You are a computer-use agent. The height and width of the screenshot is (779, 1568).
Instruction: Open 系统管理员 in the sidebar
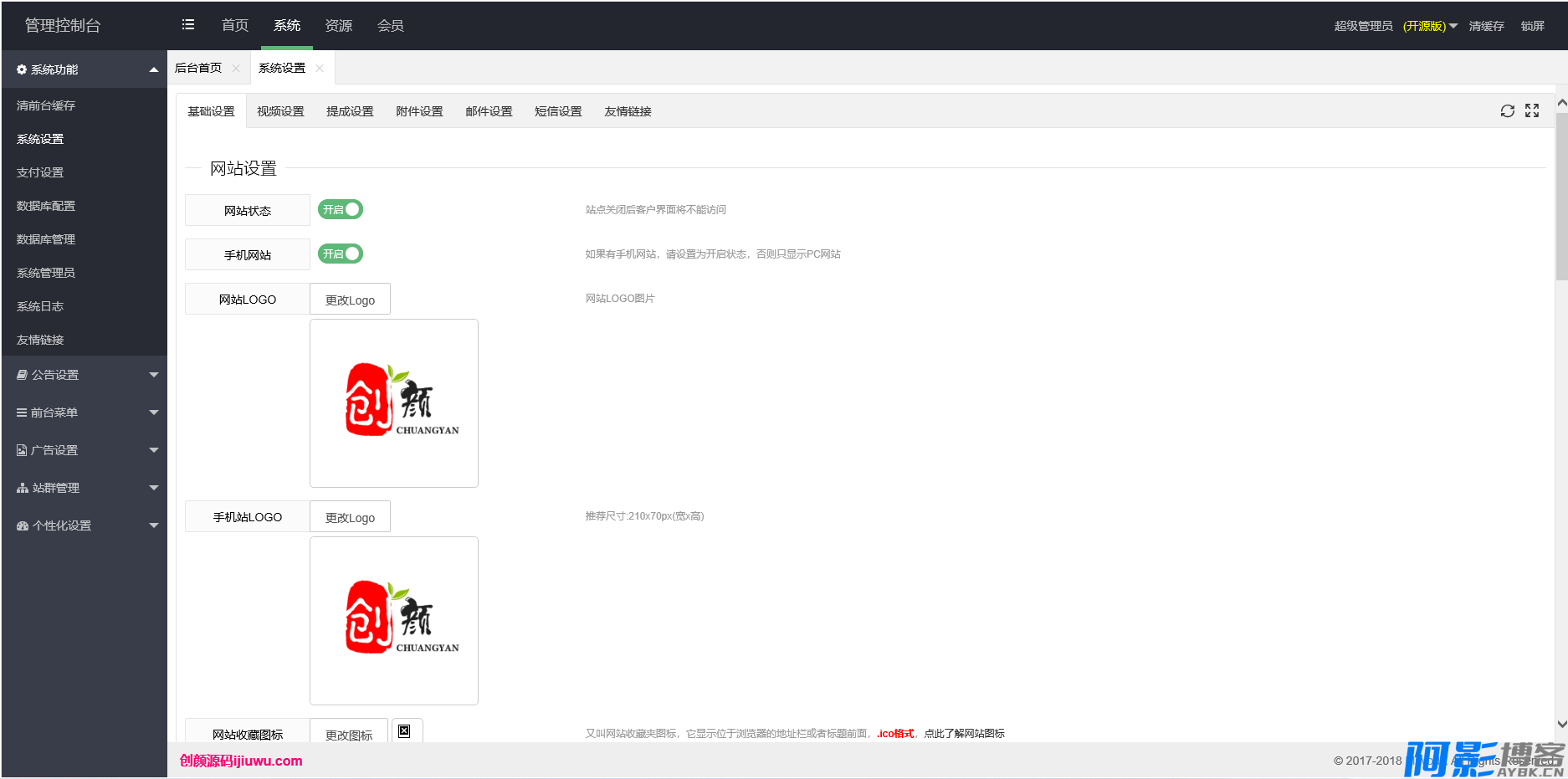click(84, 273)
